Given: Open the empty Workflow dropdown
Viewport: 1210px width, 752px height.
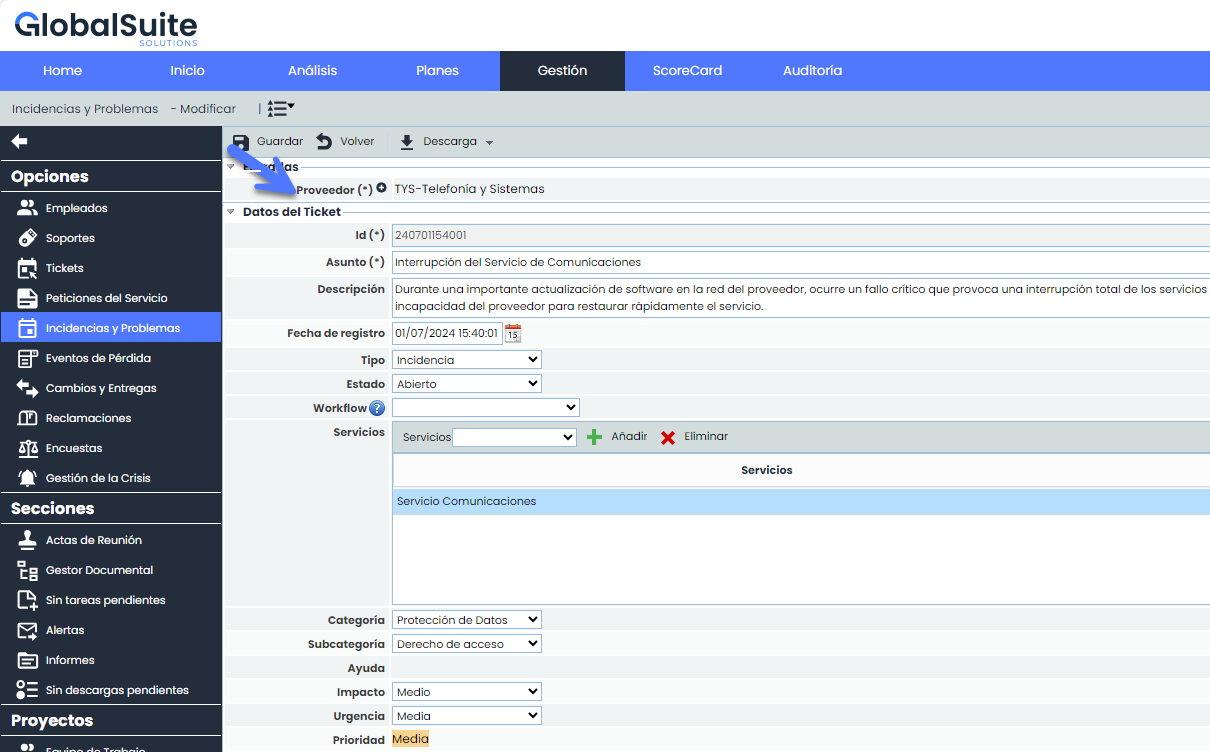Looking at the screenshot, I should (486, 407).
